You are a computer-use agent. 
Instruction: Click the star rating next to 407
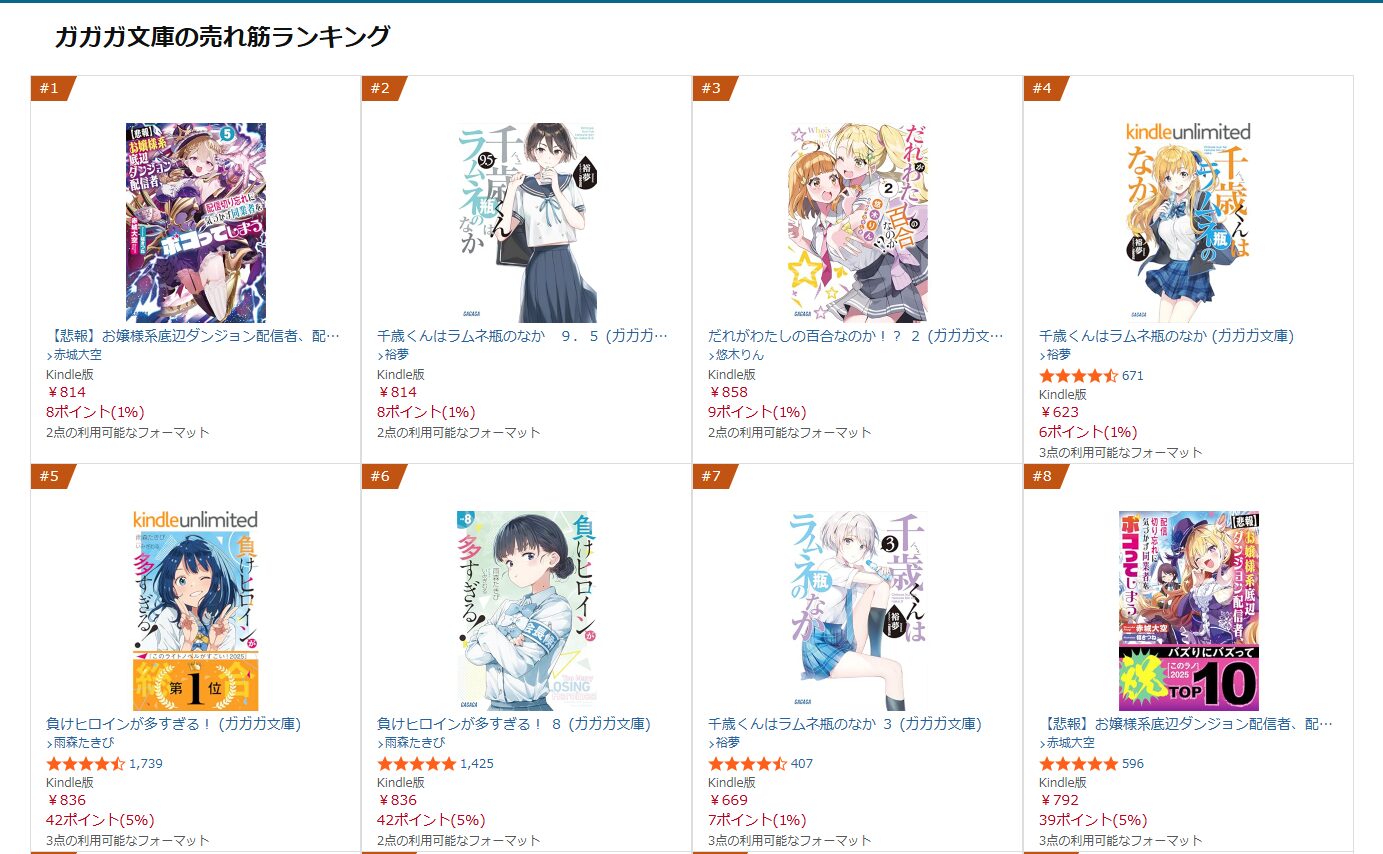click(747, 764)
